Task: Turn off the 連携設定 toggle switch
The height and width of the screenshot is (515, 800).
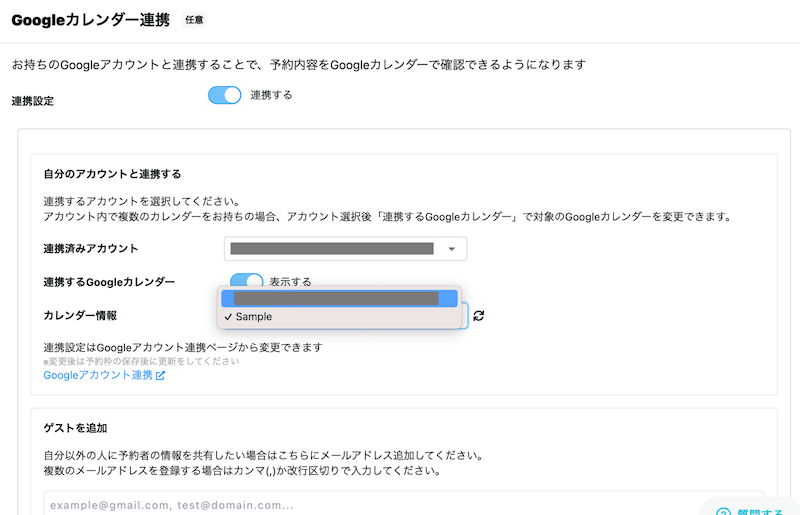Action: pos(225,95)
